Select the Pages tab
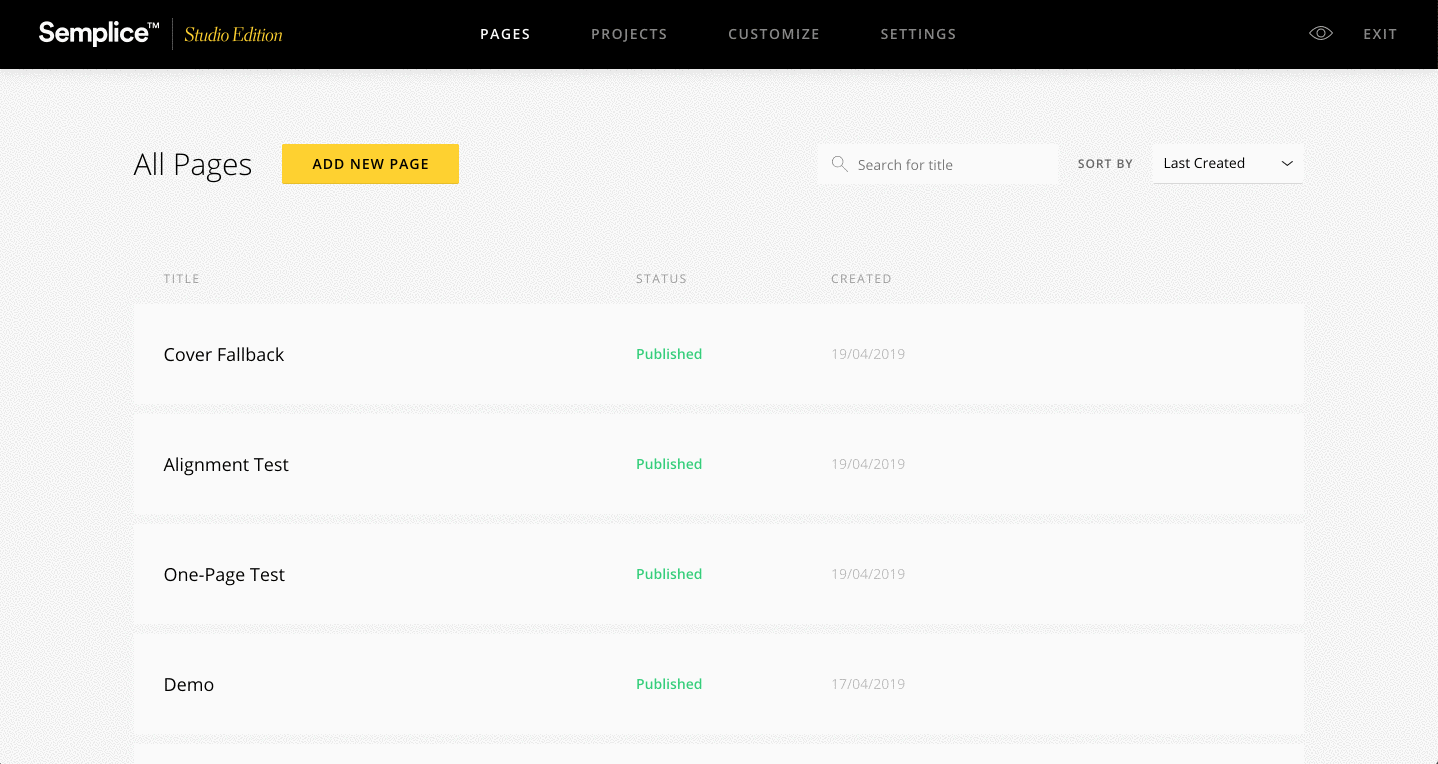This screenshot has height=764, width=1438. click(505, 33)
